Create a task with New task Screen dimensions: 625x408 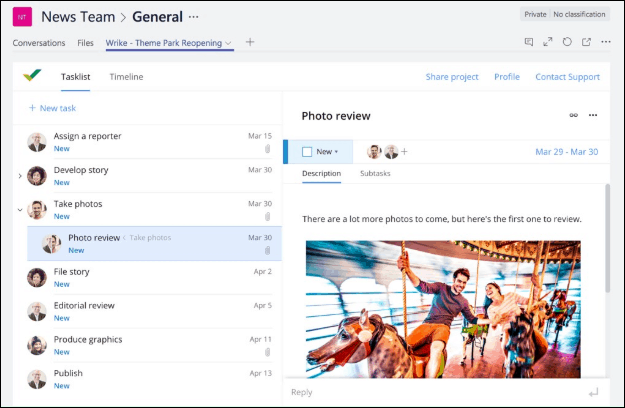click(x=52, y=108)
